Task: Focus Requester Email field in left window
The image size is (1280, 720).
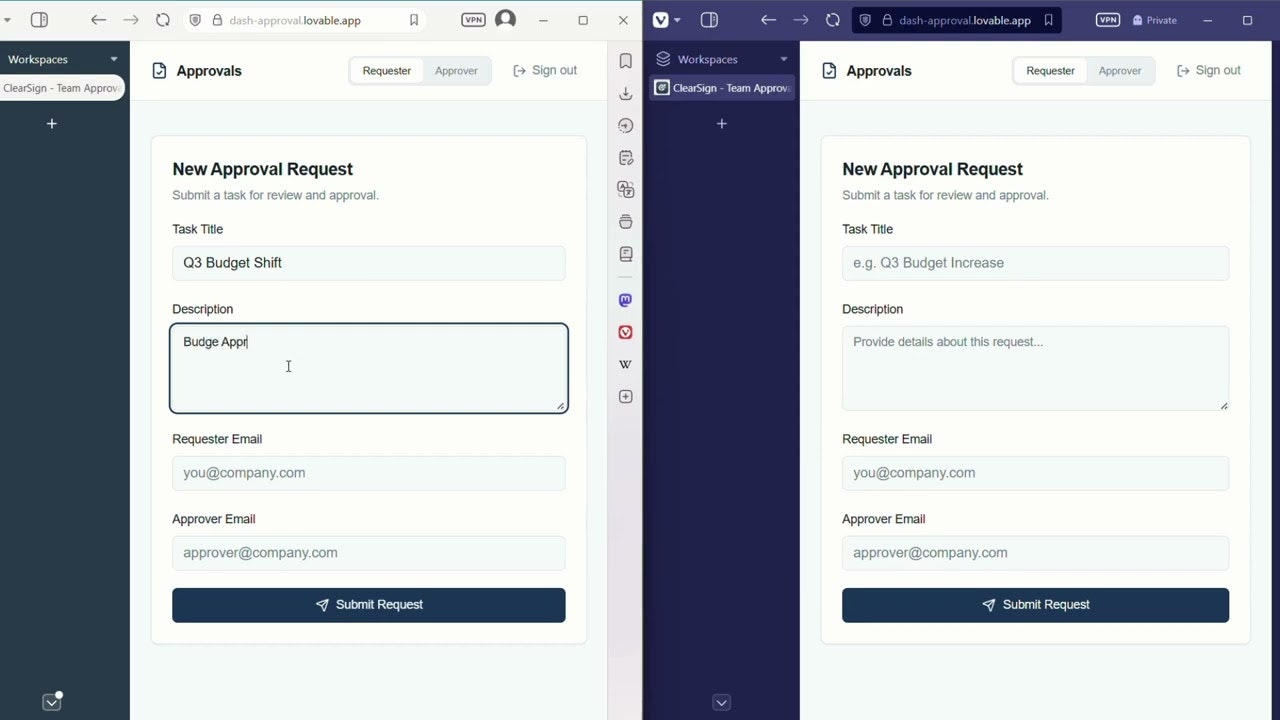Action: tap(369, 473)
